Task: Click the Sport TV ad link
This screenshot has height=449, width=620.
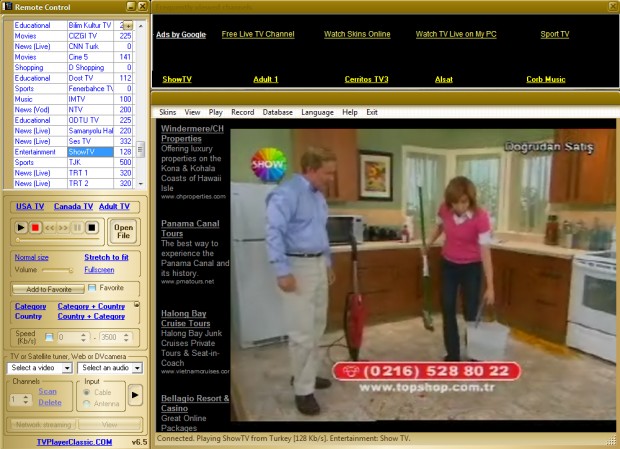Action: pyautogui.click(x=555, y=34)
